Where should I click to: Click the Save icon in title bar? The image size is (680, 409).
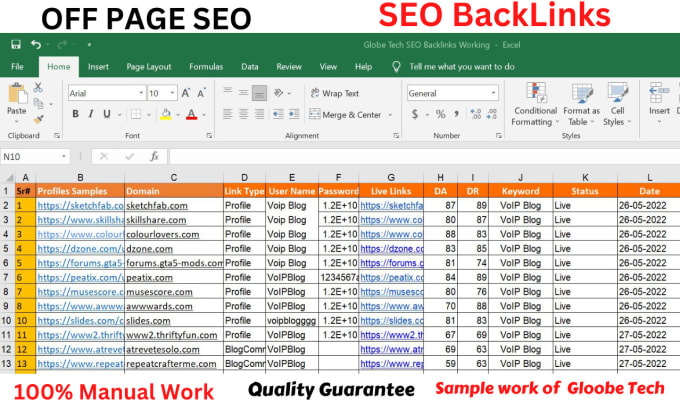(x=16, y=44)
